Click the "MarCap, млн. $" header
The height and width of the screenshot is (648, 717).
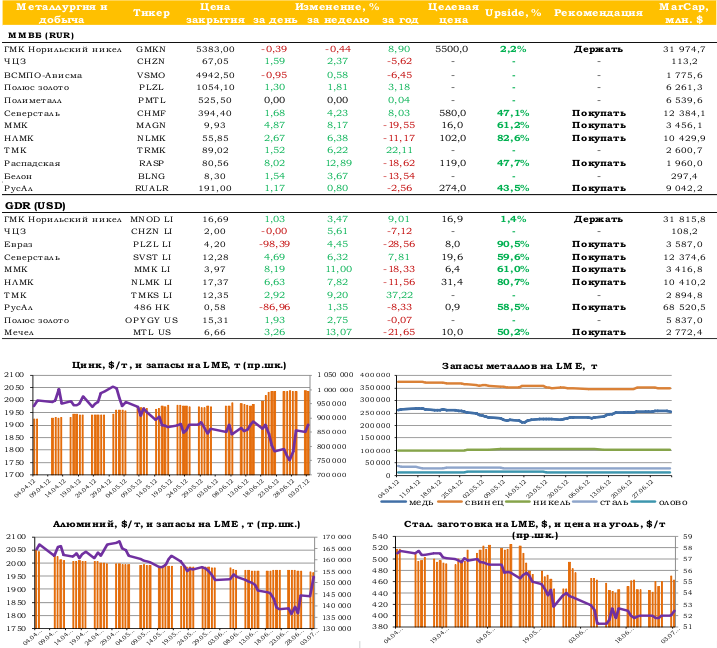[x=684, y=13]
